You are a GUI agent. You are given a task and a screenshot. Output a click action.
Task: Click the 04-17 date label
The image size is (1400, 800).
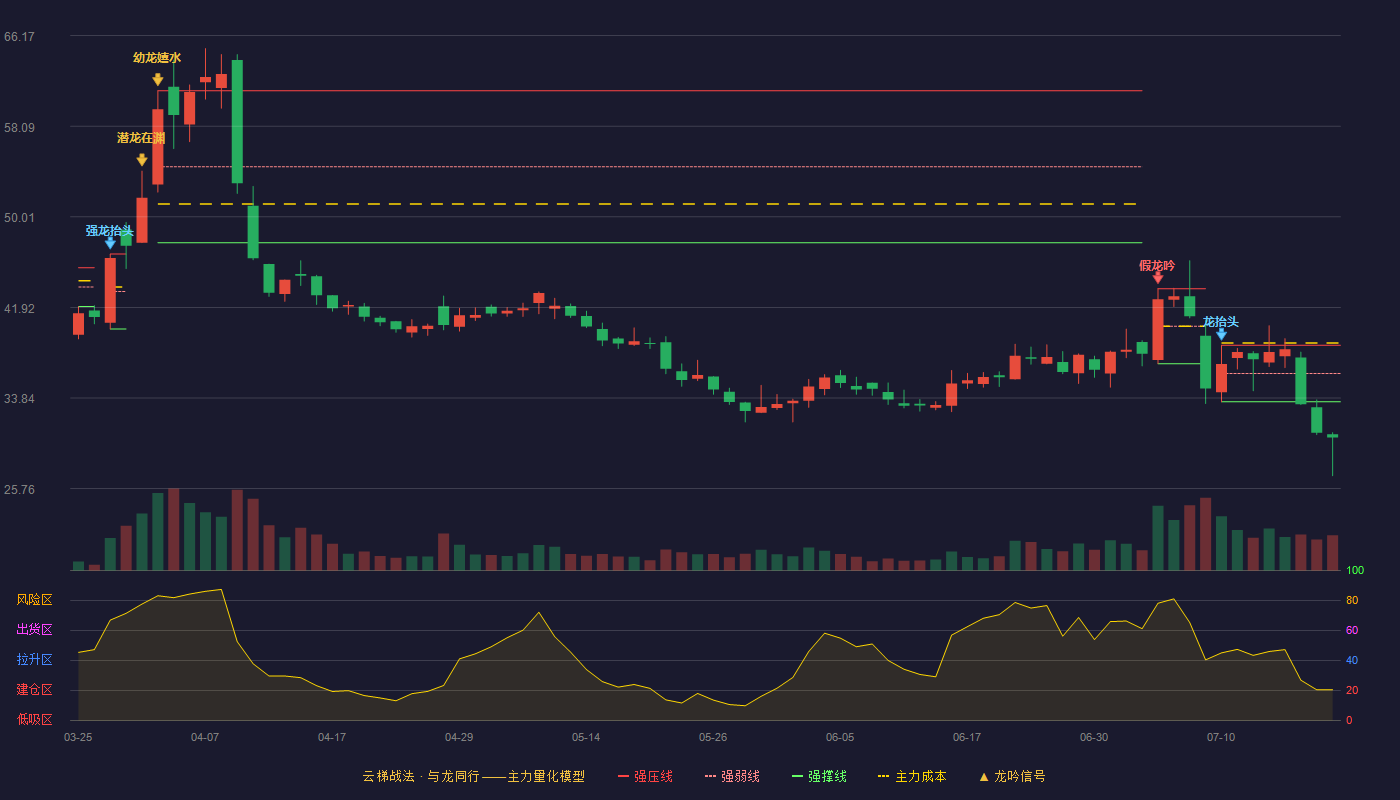[x=332, y=737]
